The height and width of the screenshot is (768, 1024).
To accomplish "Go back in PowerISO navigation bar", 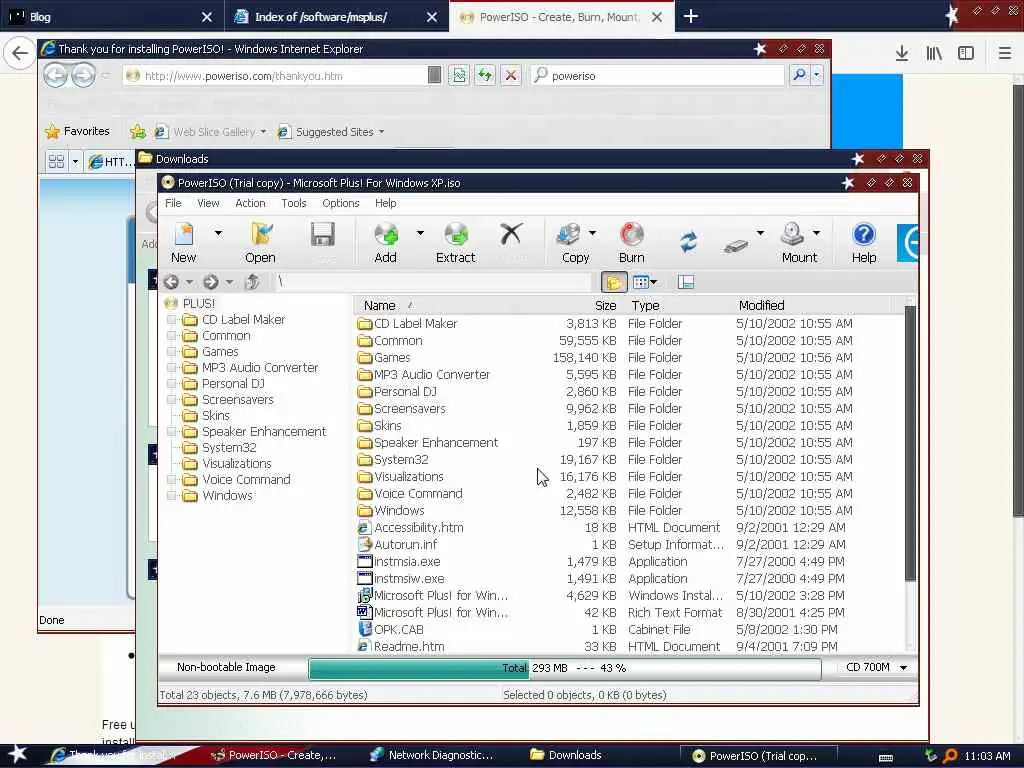I will (x=171, y=281).
